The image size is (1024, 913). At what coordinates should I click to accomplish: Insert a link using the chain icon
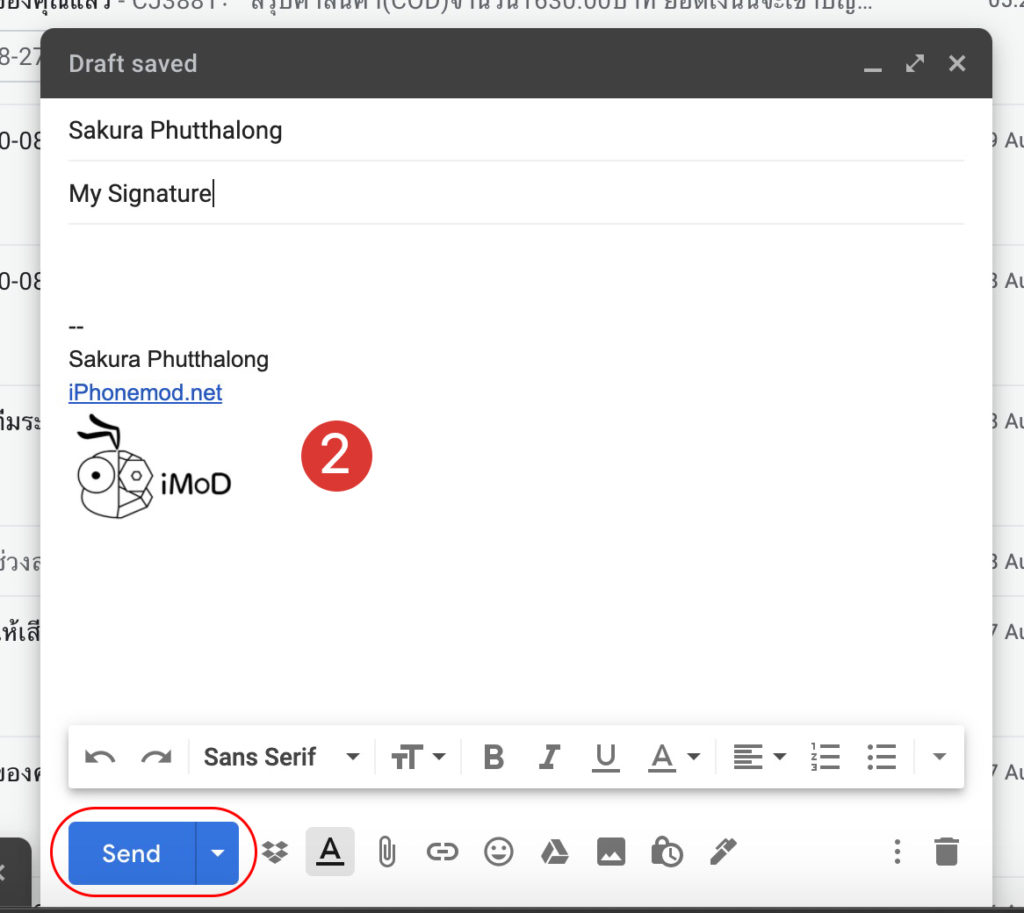point(441,852)
